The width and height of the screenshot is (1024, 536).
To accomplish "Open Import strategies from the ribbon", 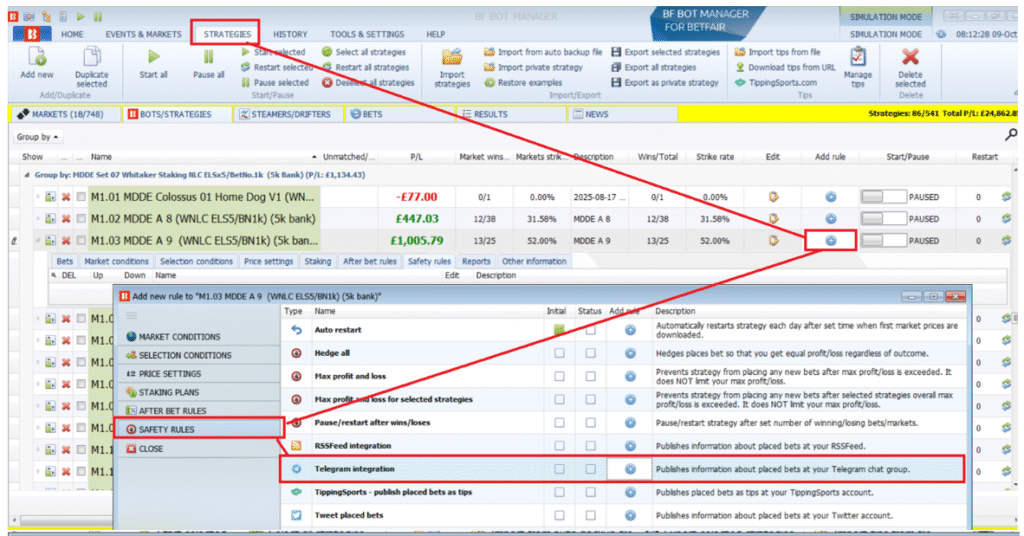I will point(452,58).
